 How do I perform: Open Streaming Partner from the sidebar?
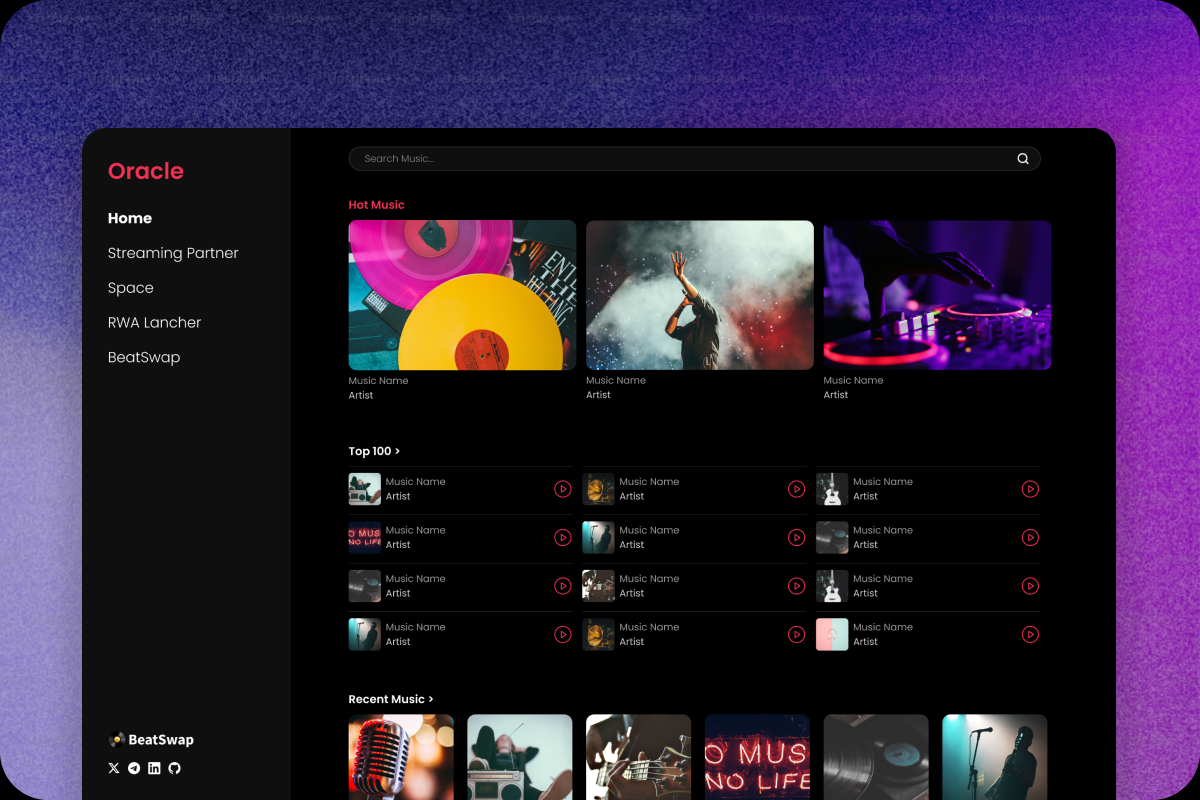tap(173, 253)
